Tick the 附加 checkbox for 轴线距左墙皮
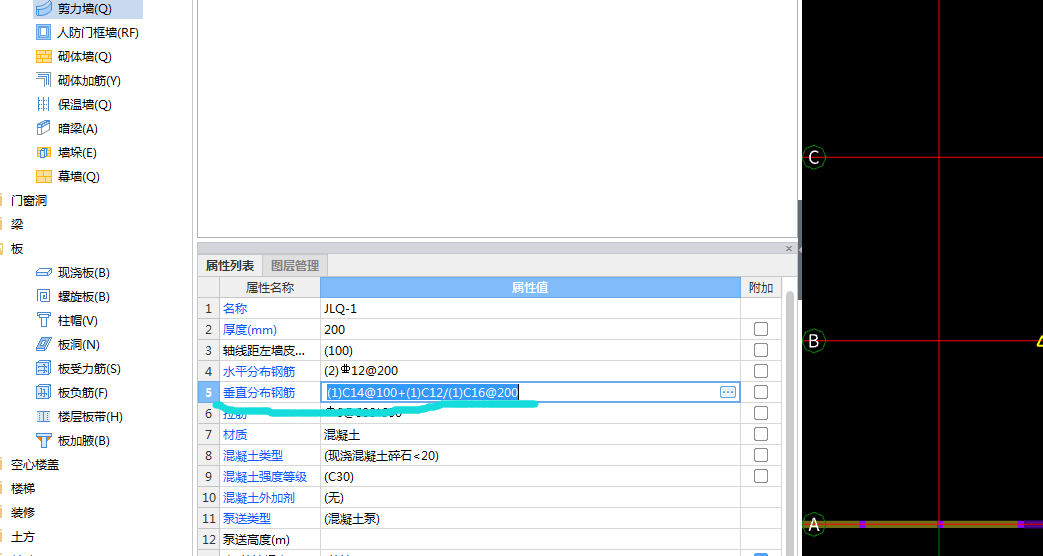Screen dimensions: 1043x556 pos(760,350)
